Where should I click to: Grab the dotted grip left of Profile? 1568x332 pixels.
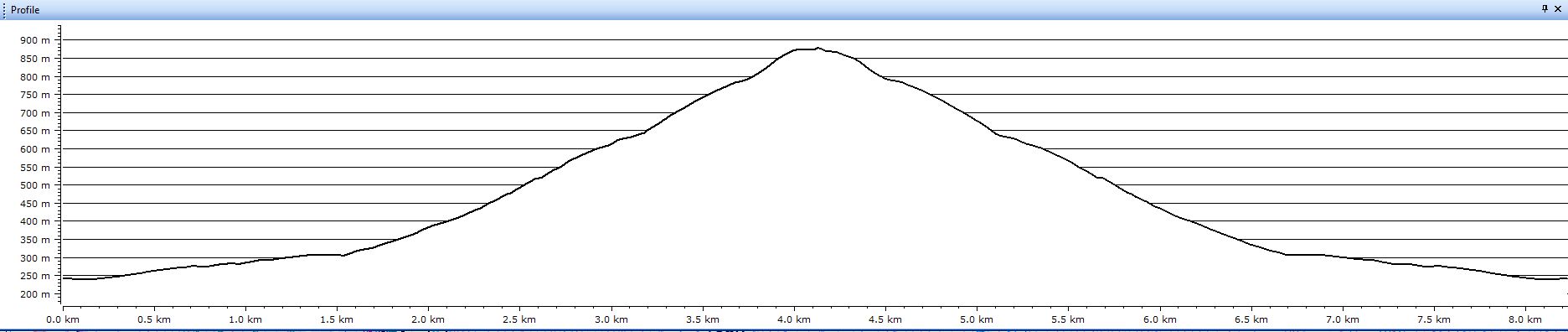tap(4, 10)
